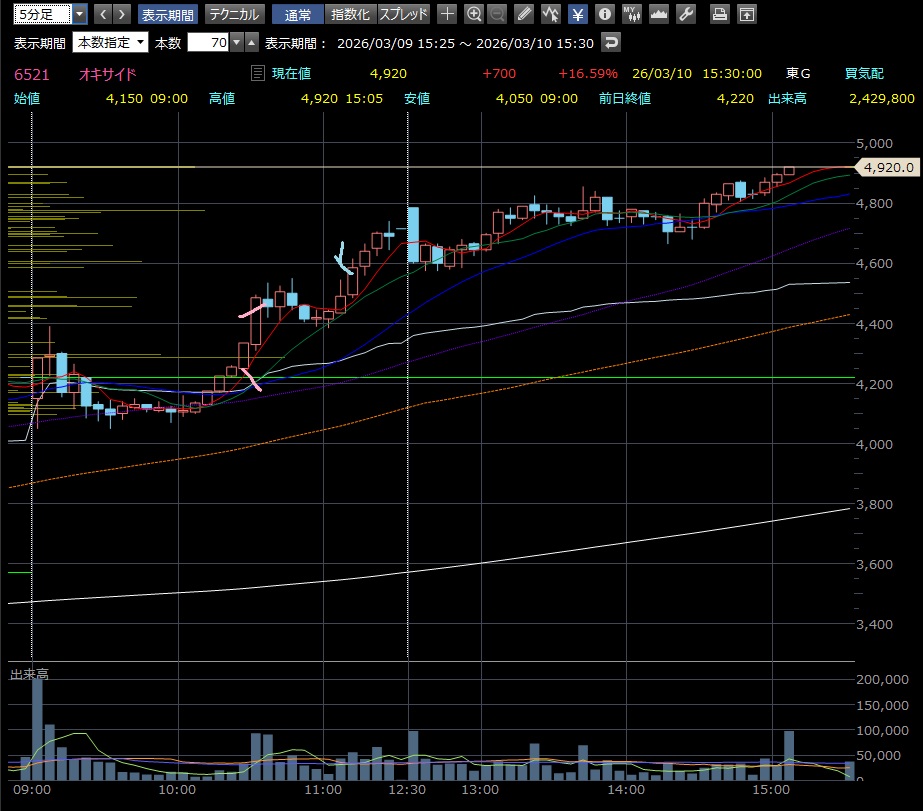923x811 pixels.
Task: Zoom in on the chart
Action: click(474, 14)
